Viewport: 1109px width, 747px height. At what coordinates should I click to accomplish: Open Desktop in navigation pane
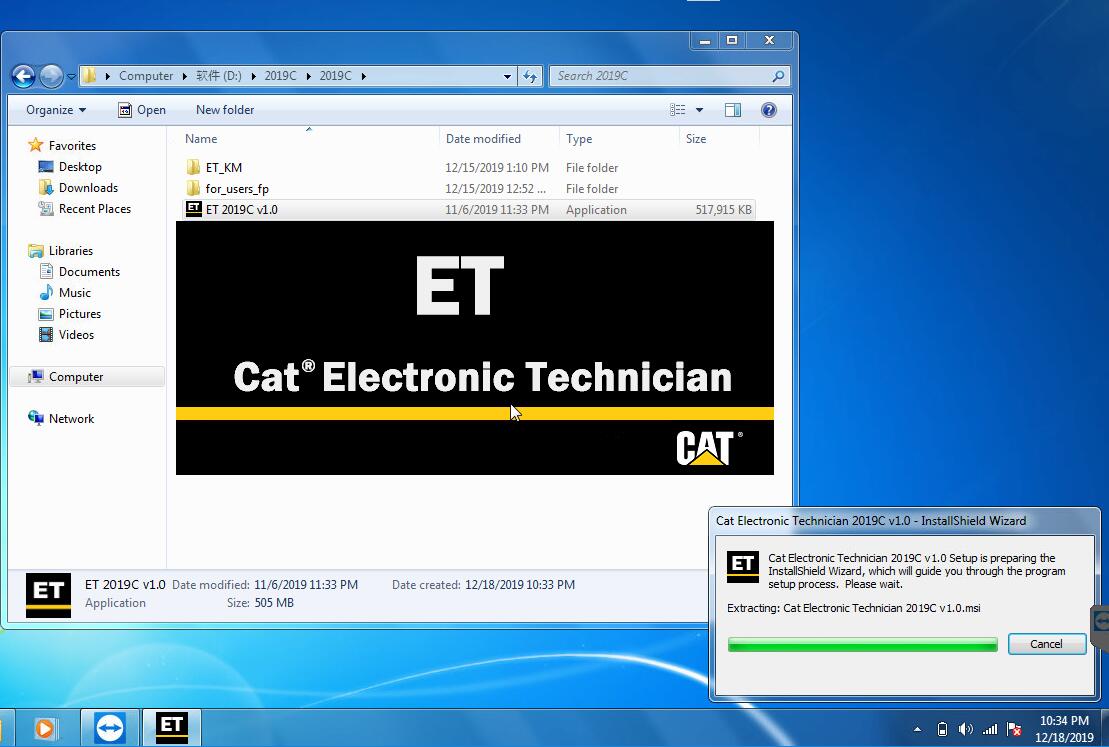(80, 167)
